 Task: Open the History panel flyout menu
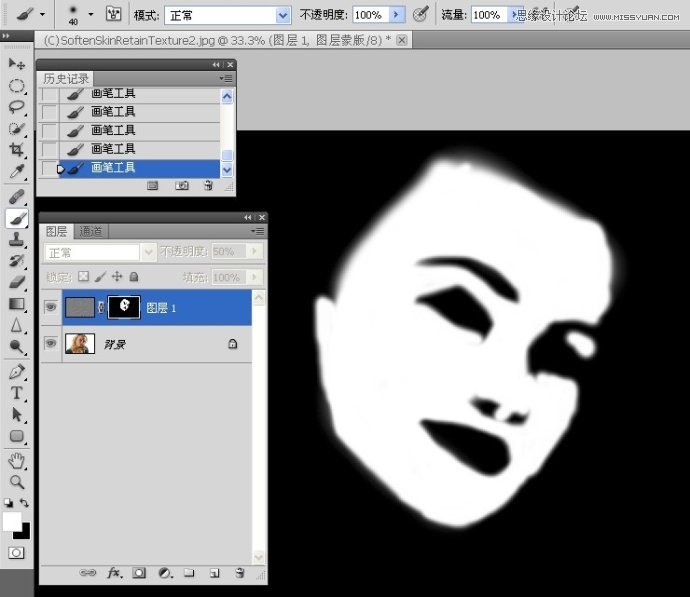(228, 78)
